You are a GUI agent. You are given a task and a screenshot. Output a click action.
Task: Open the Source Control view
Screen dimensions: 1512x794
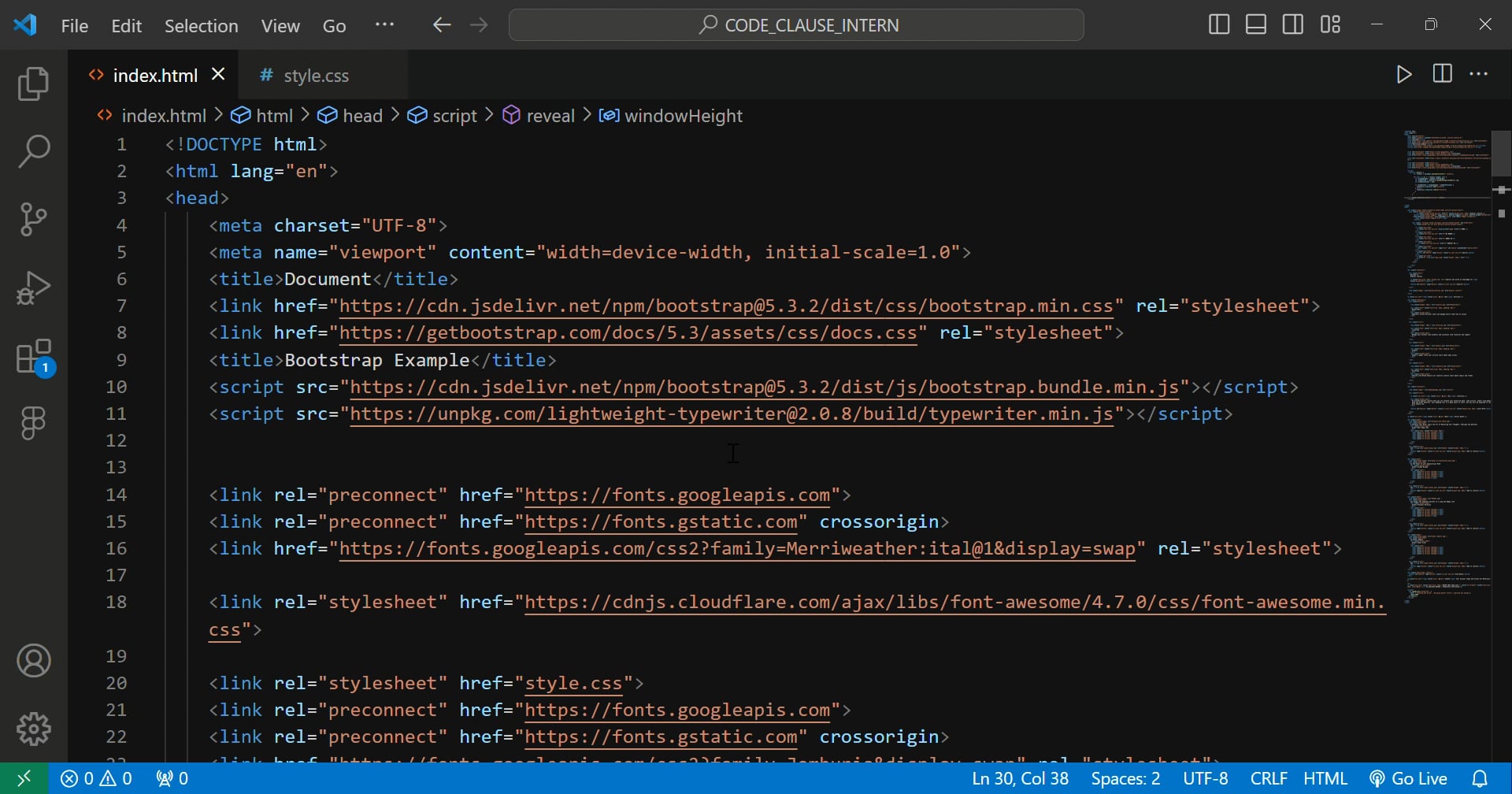pyautogui.click(x=33, y=219)
